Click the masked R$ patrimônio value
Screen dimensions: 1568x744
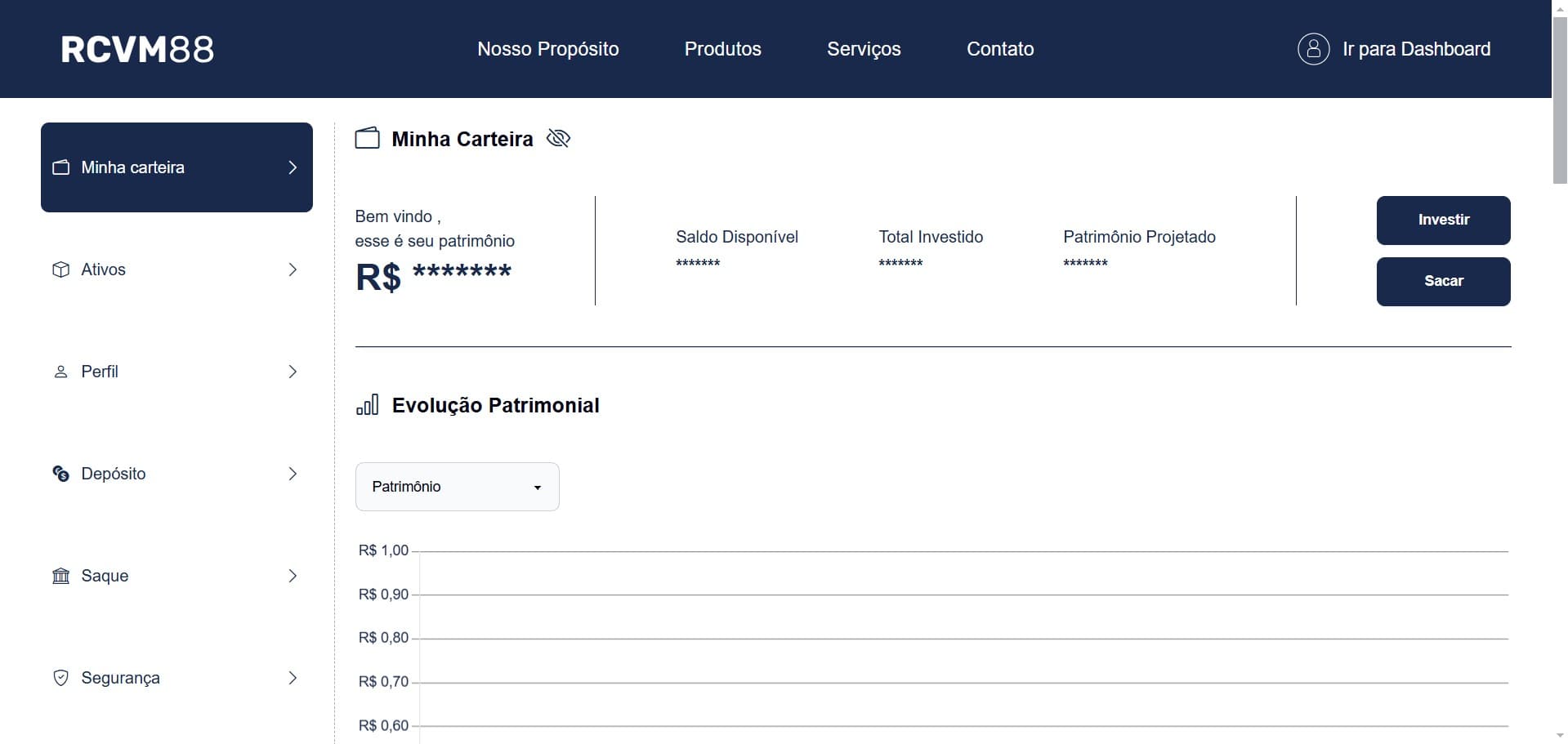click(x=433, y=277)
